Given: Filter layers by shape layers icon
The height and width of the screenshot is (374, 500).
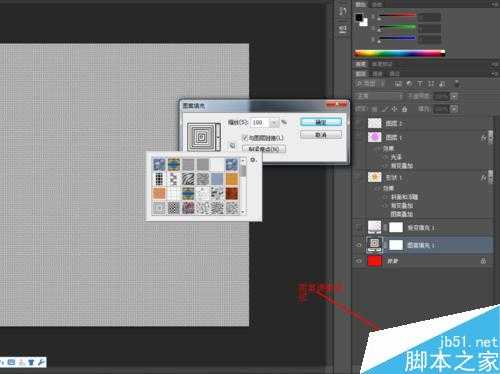Looking at the screenshot, I should coord(431,84).
